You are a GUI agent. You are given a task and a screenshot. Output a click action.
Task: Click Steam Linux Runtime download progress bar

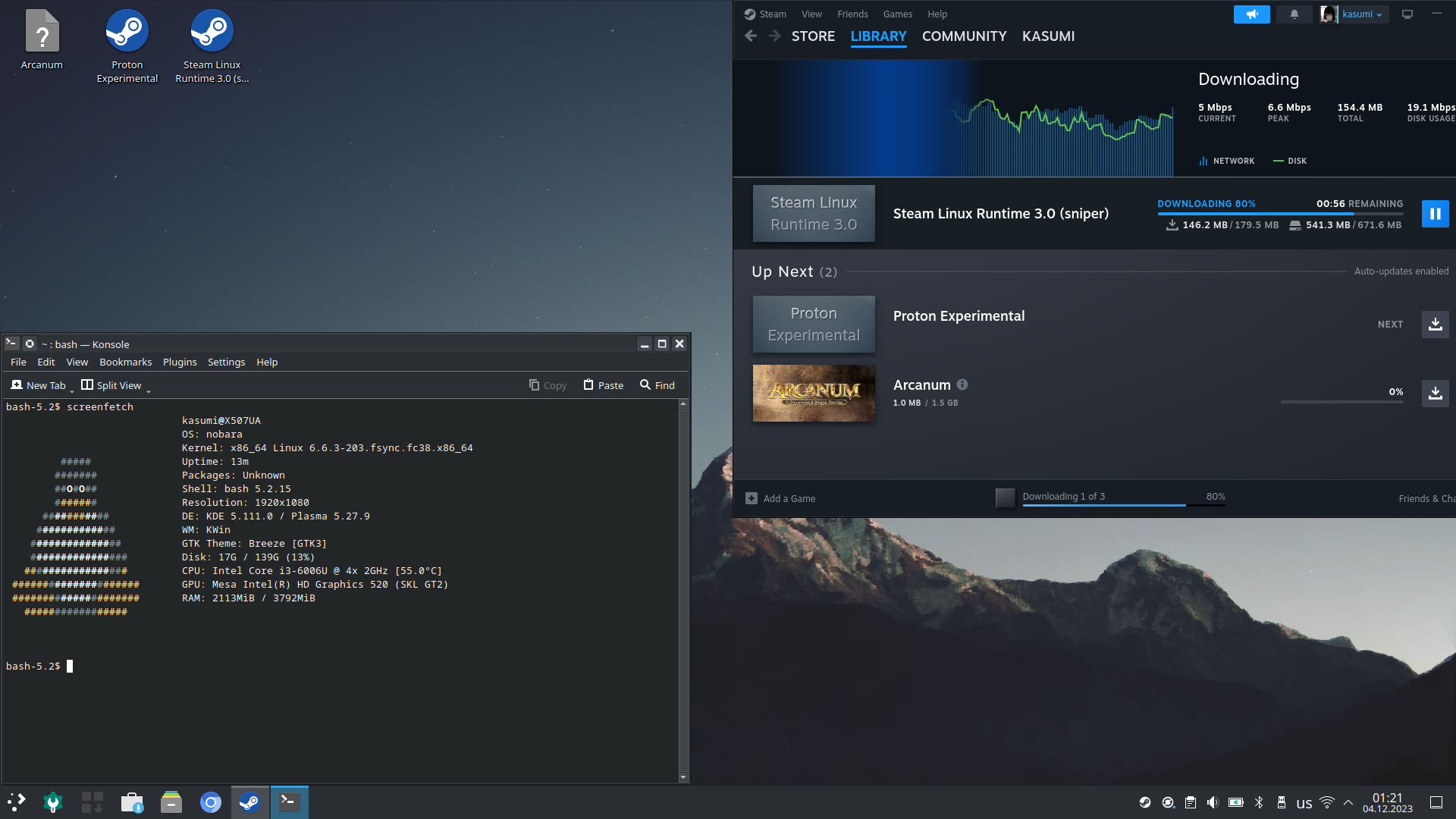[1280, 214]
